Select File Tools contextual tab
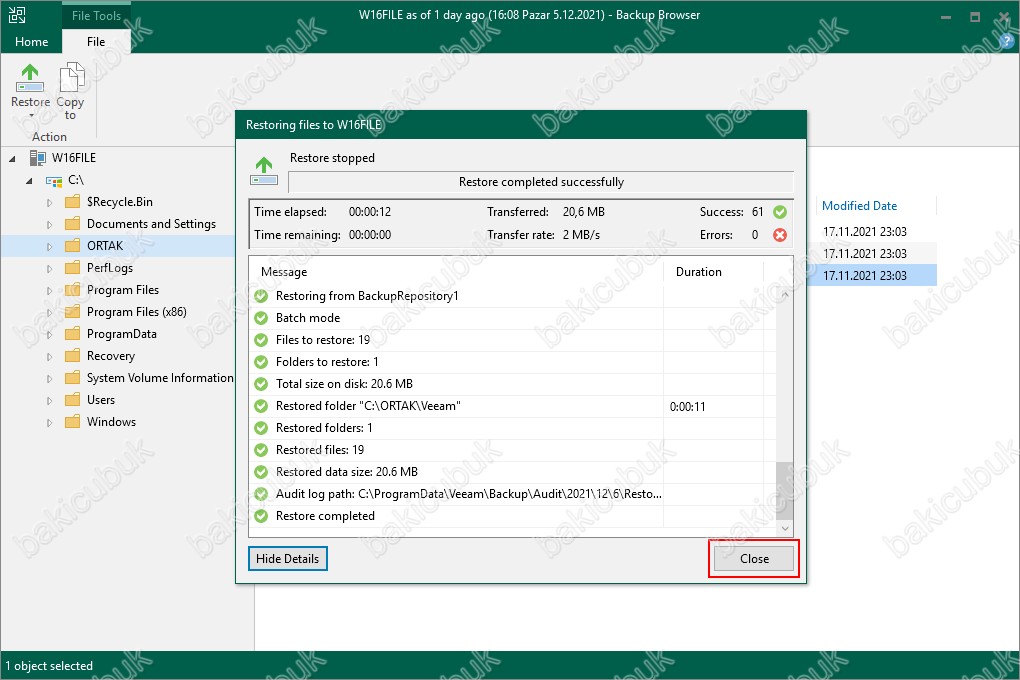Image resolution: width=1020 pixels, height=680 pixels. click(96, 16)
